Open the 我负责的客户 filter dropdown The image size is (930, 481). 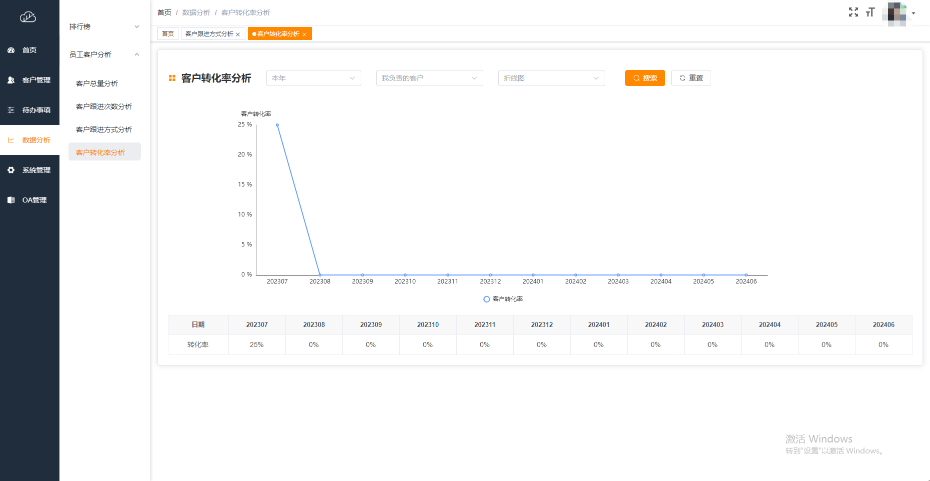click(x=429, y=78)
